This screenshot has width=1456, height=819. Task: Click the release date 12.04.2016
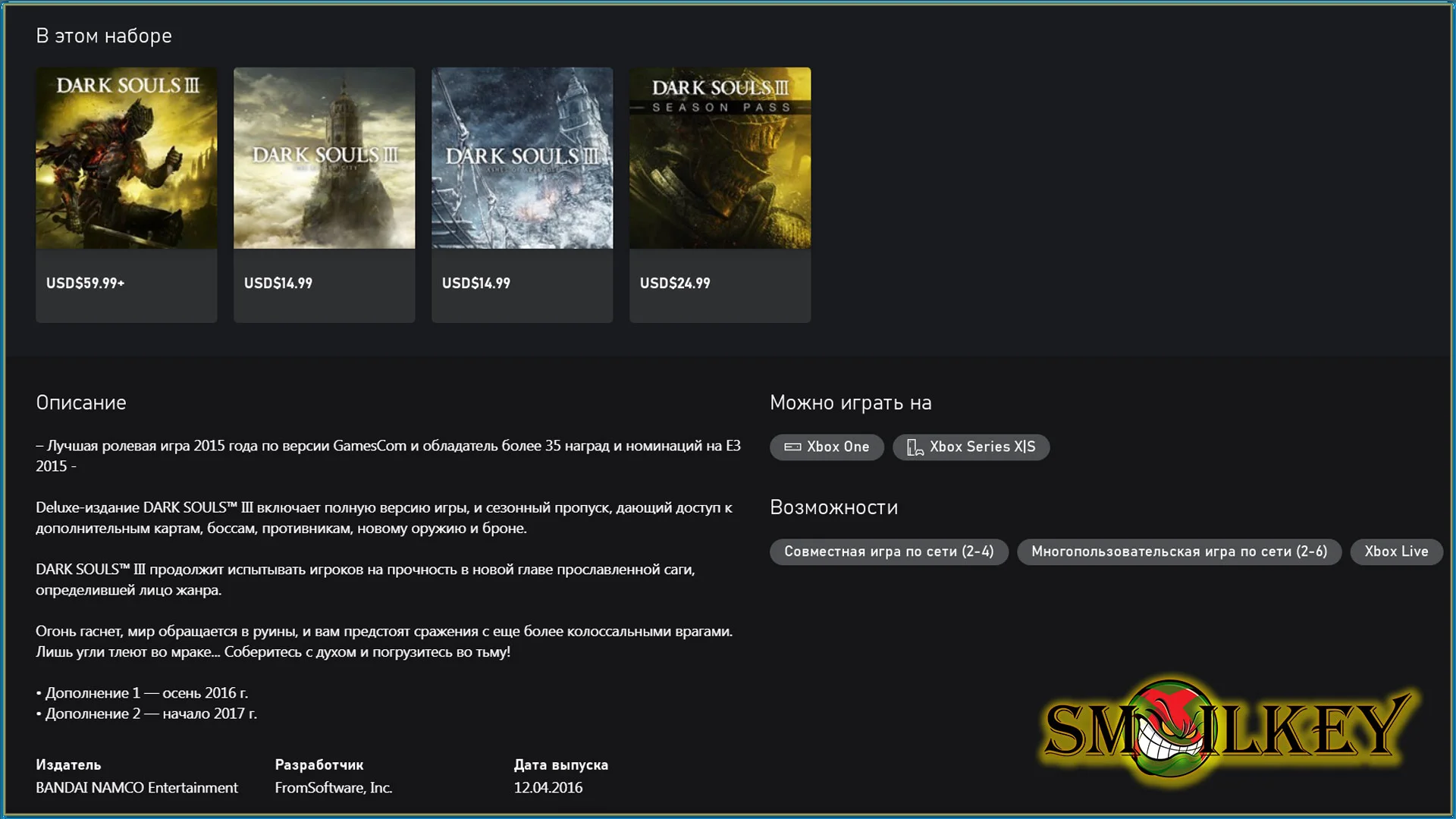pyautogui.click(x=548, y=787)
